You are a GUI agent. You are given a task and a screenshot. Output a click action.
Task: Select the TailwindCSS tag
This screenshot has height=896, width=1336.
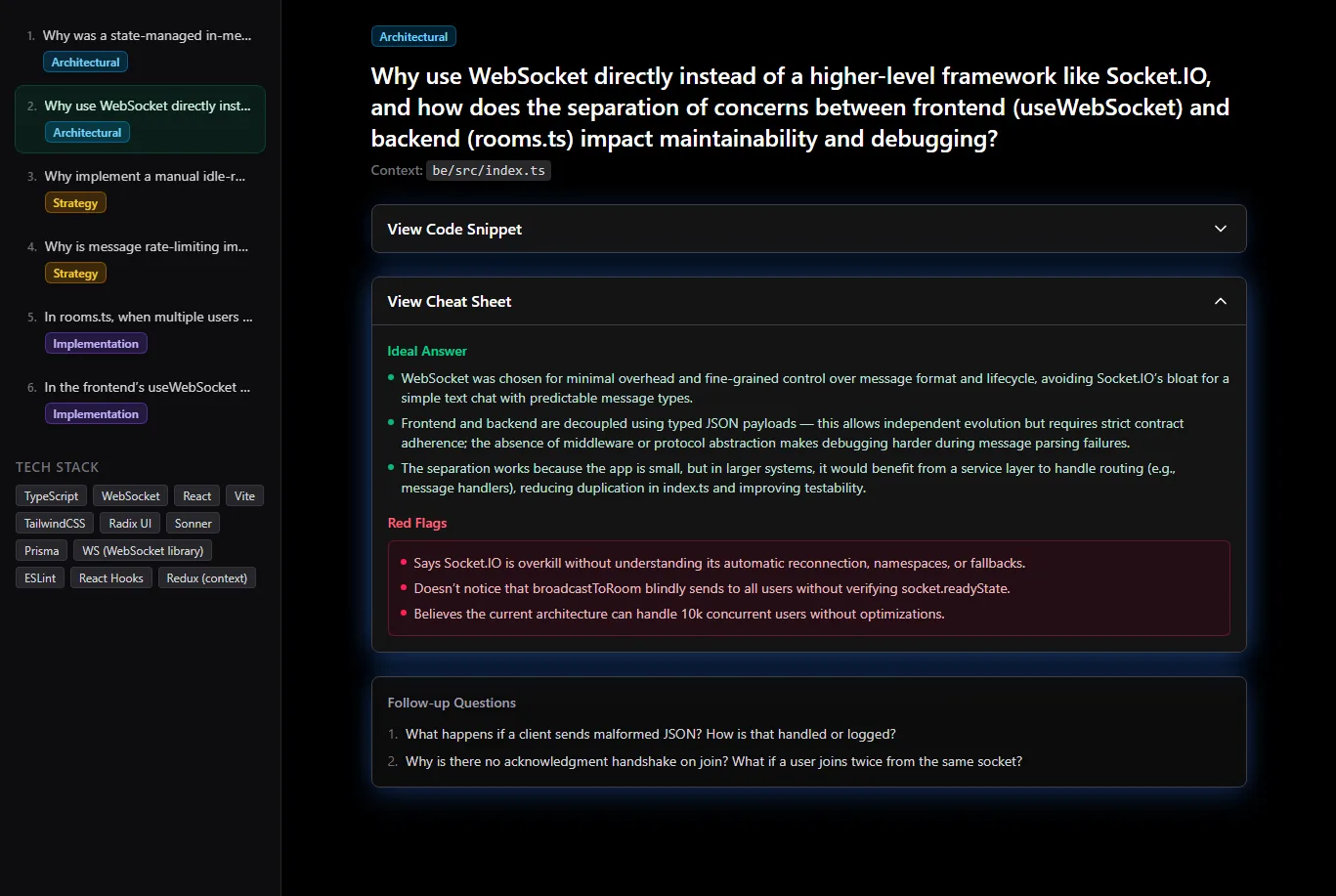coord(55,524)
